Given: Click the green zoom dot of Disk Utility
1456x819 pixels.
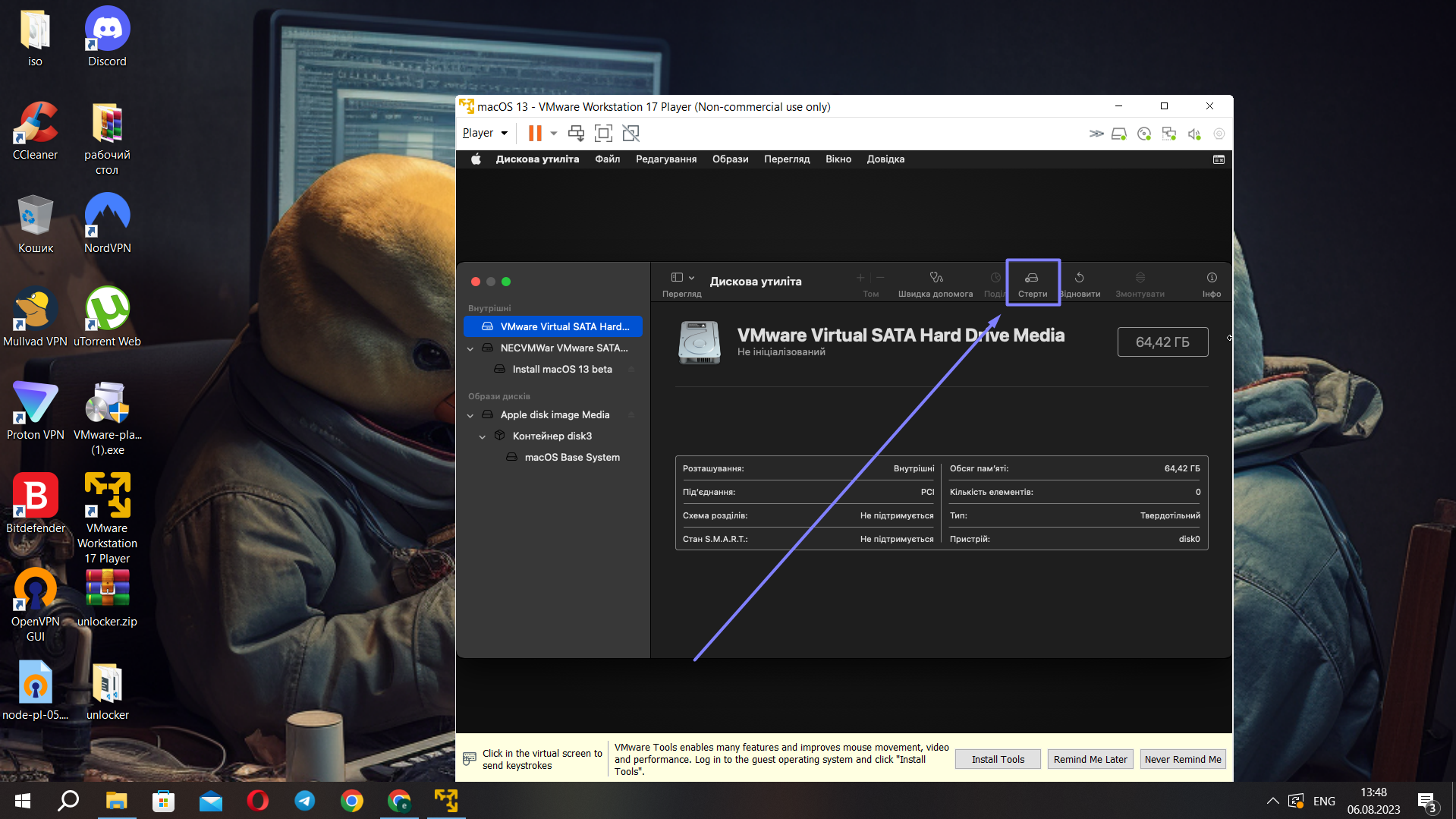Looking at the screenshot, I should coord(506,282).
